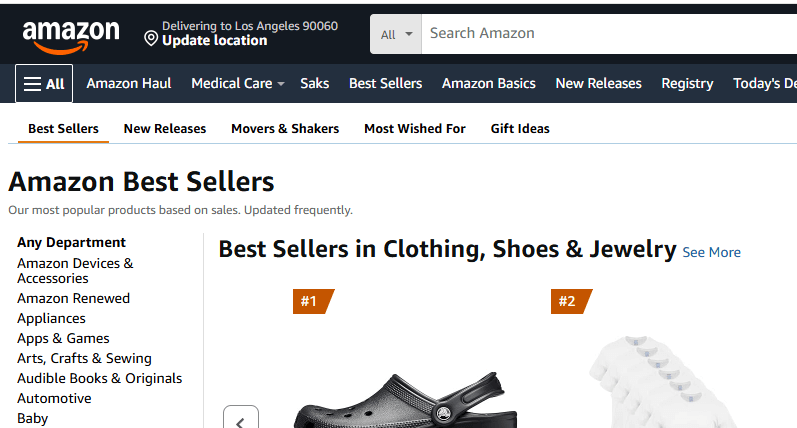
Task: Open Amazon Haul in the nav bar
Action: [x=129, y=83]
